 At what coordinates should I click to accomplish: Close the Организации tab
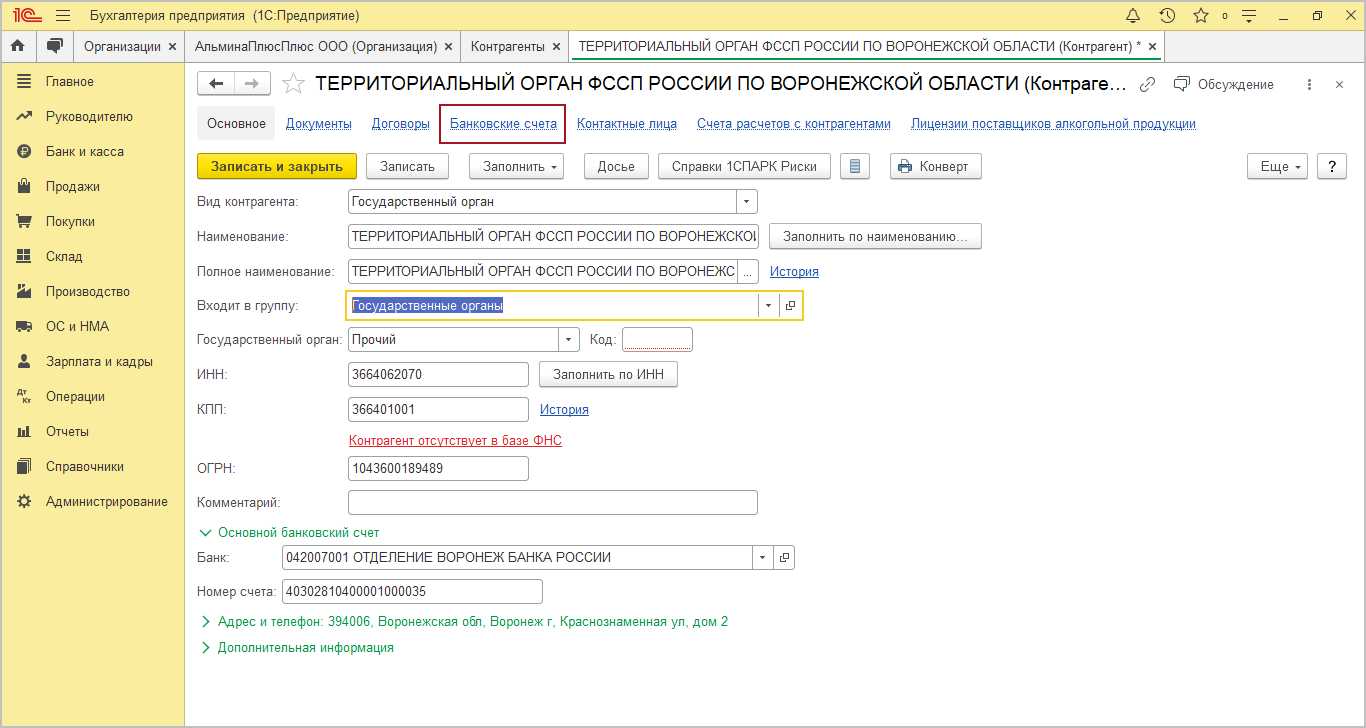pyautogui.click(x=172, y=47)
